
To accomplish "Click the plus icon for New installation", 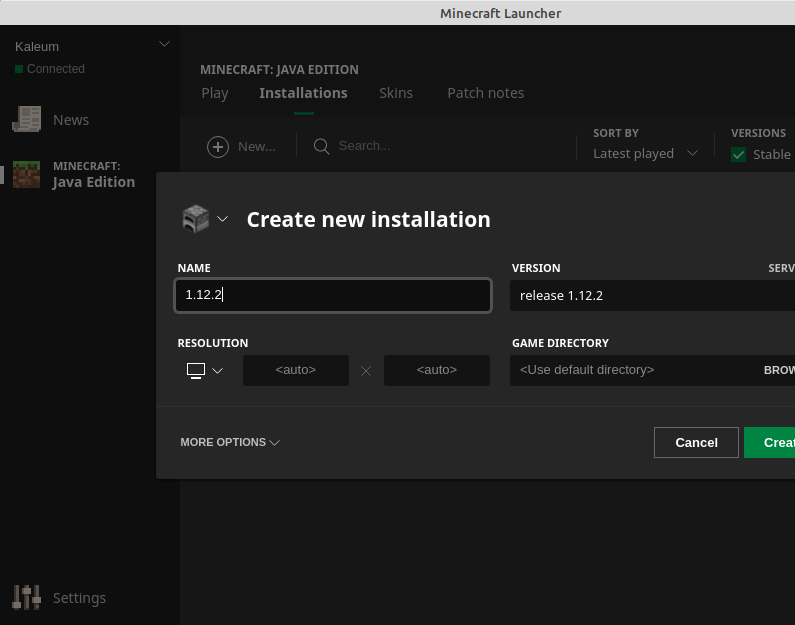I will click(x=217, y=147).
